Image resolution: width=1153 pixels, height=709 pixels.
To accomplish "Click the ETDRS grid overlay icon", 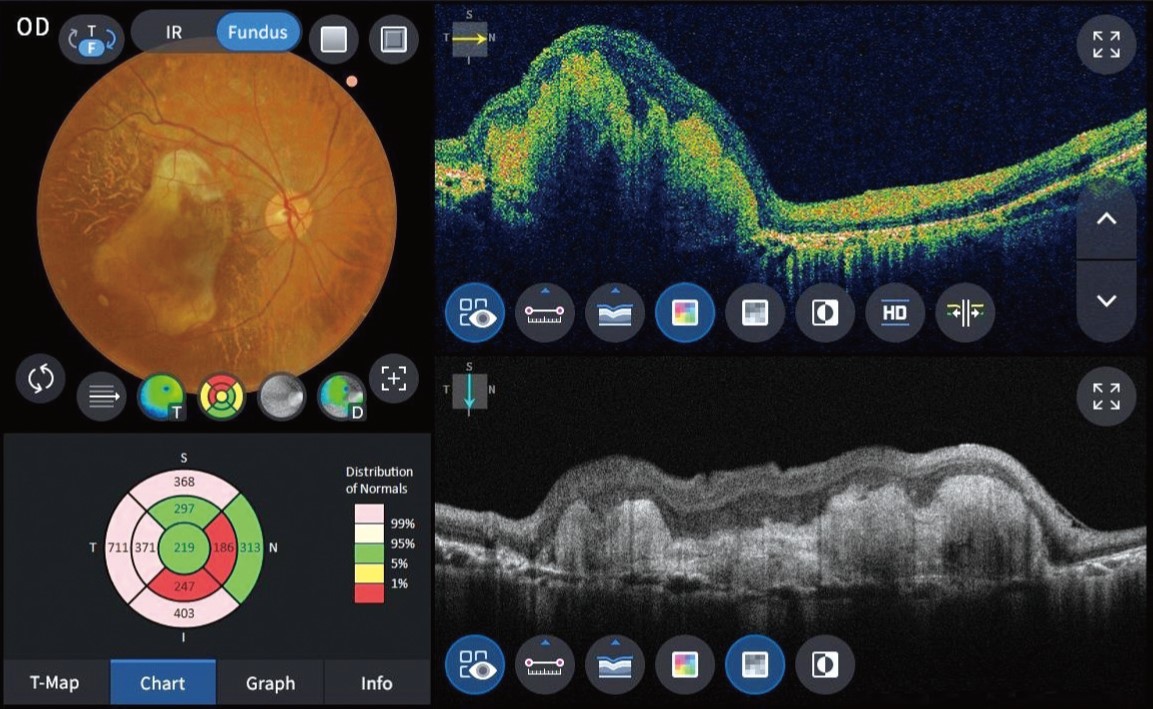I will (223, 397).
